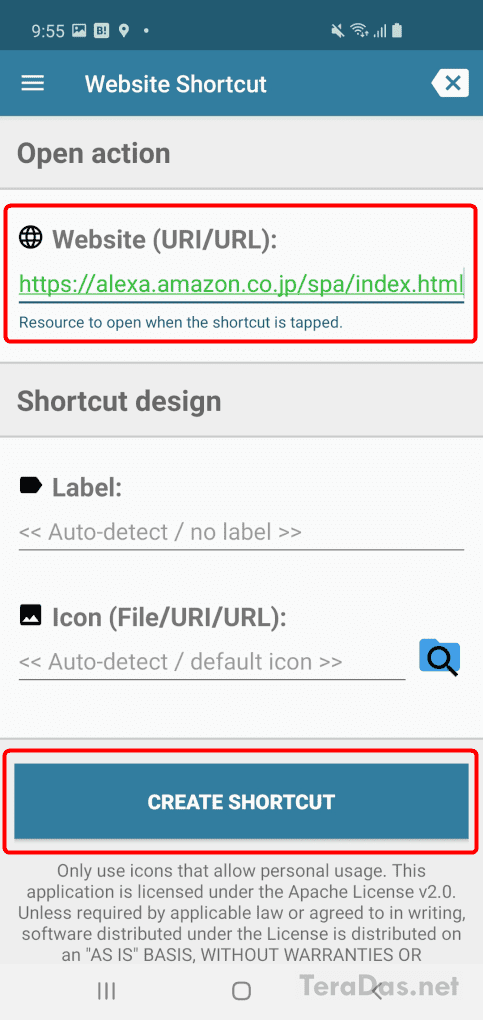Focus the Label auto-detect input field
Viewport: 483px width, 1020px height.
pyautogui.click(x=242, y=533)
